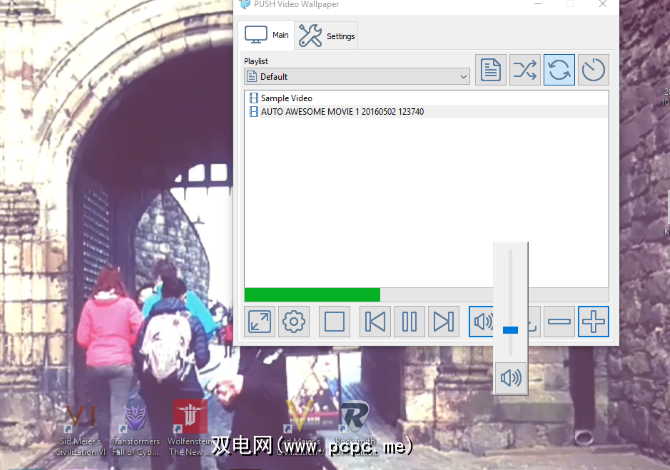
Task: Open the timer interval button
Action: pyautogui.click(x=594, y=70)
